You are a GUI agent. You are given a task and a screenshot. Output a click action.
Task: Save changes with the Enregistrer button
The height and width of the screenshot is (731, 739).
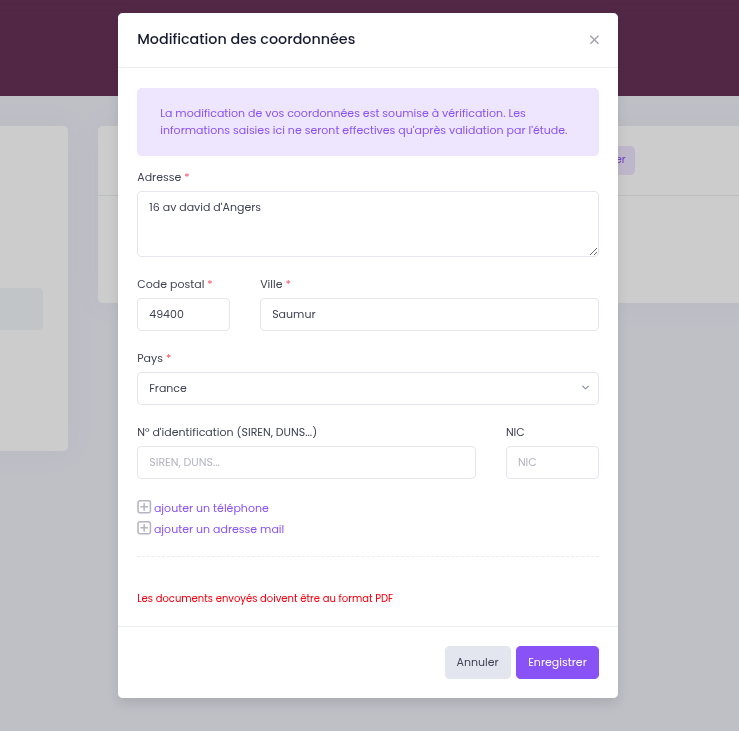pyautogui.click(x=557, y=662)
